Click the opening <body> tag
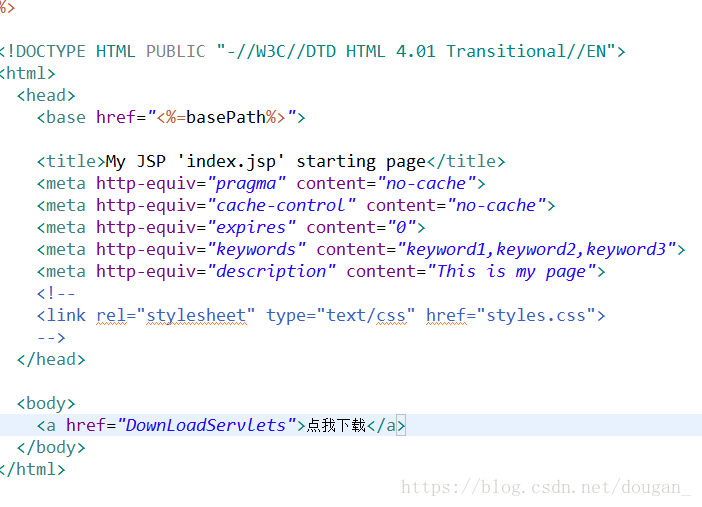702x507 pixels. [46, 403]
